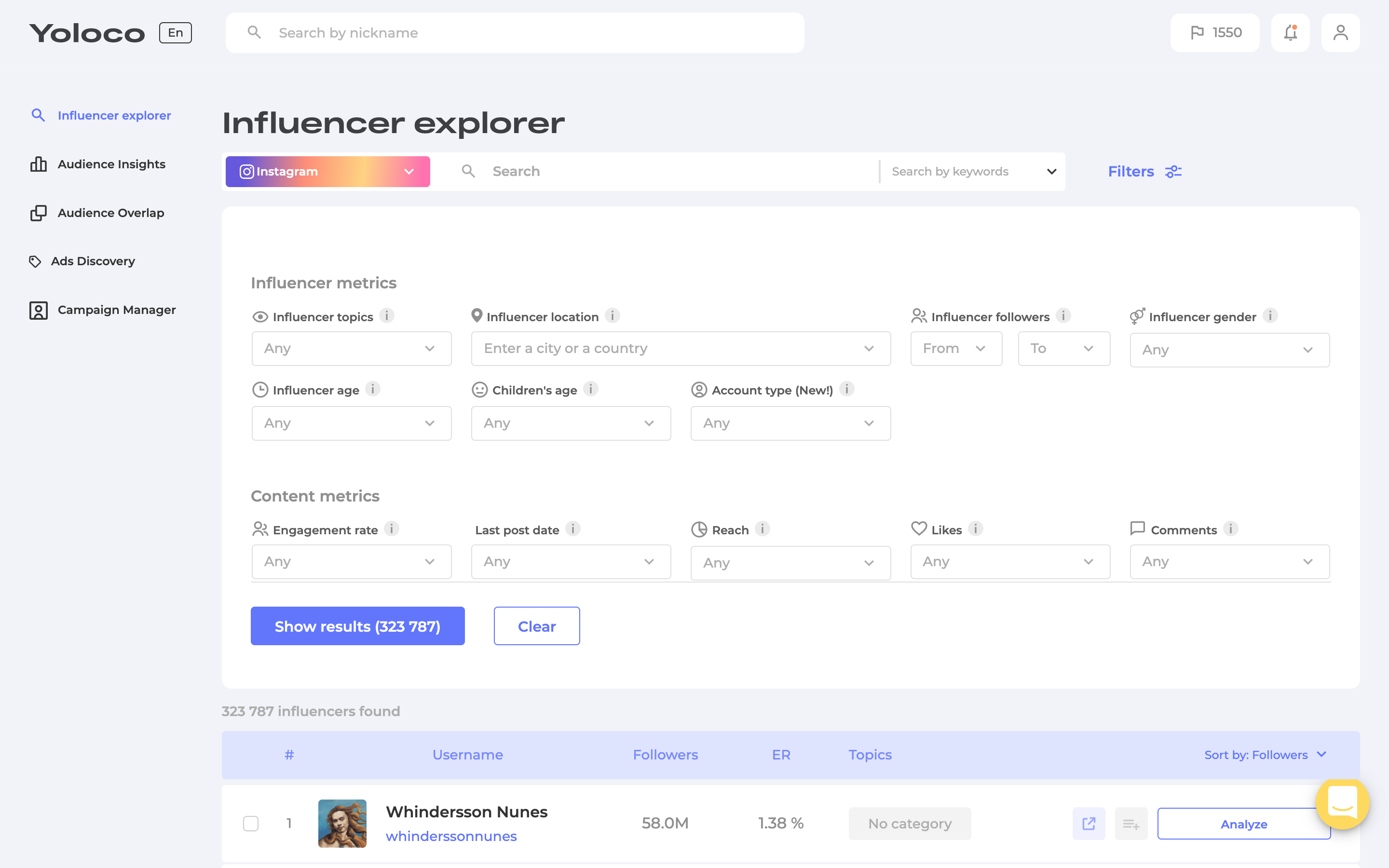This screenshot has height=868, width=1389.
Task: Open the notifications bell
Action: pyautogui.click(x=1290, y=33)
